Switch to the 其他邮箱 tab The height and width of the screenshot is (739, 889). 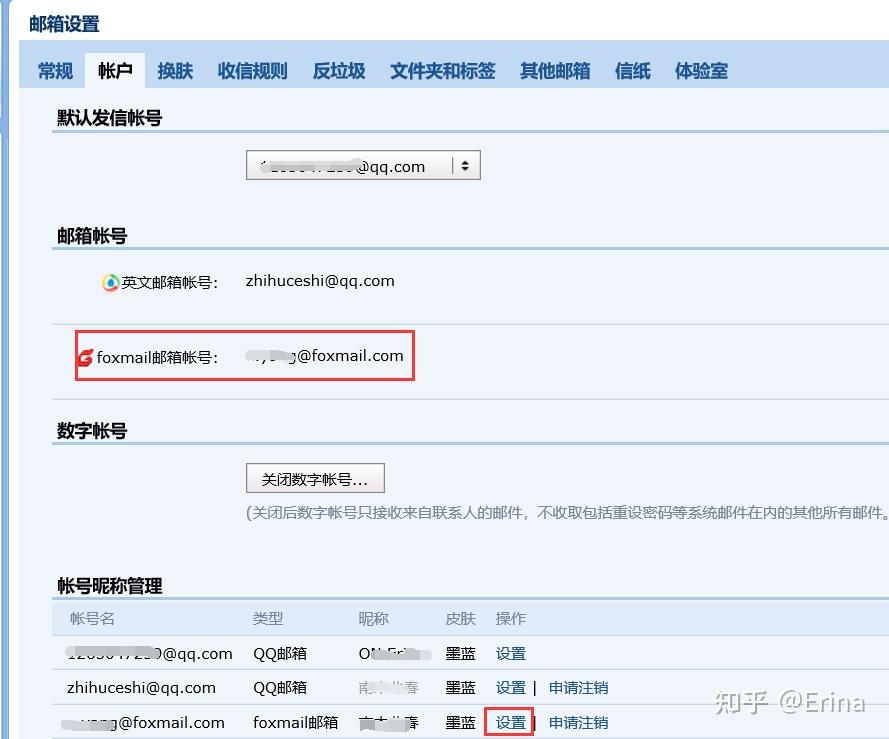555,71
